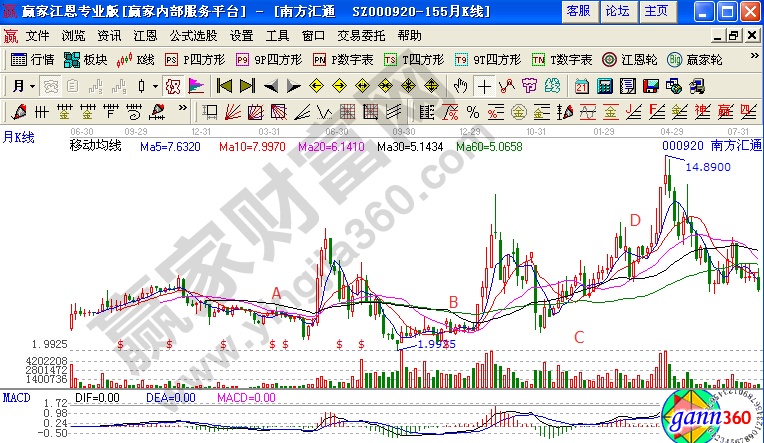Screen dimensions: 764x443
Task: Open the 月 period dropdown arrow
Action: [33, 87]
